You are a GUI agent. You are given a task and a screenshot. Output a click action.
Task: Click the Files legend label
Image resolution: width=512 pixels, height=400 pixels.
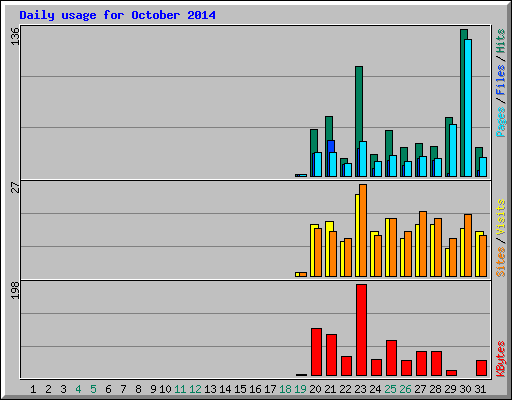pyautogui.click(x=501, y=79)
